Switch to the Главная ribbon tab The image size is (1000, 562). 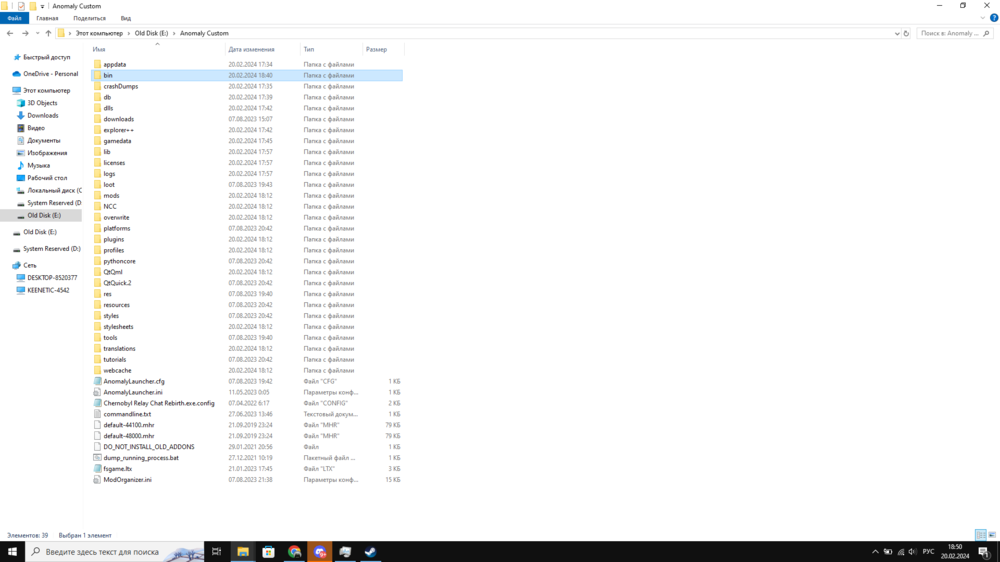coord(47,18)
